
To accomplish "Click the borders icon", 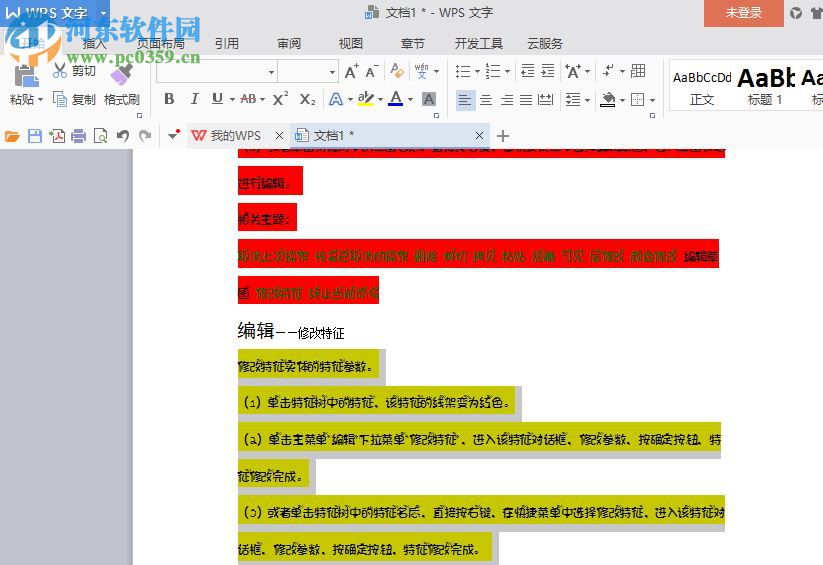I will pyautogui.click(x=637, y=99).
